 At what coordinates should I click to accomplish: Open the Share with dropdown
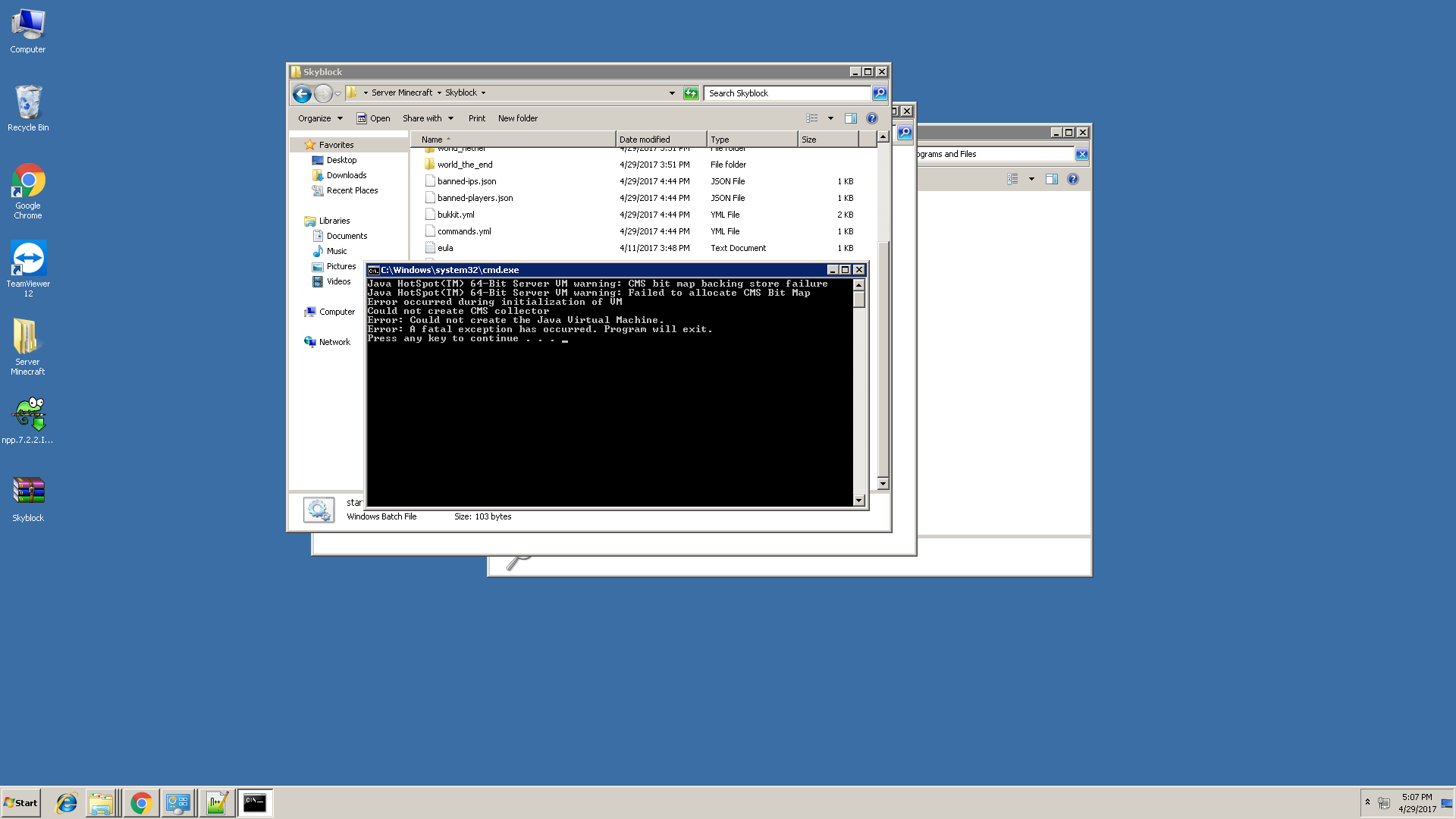(428, 118)
